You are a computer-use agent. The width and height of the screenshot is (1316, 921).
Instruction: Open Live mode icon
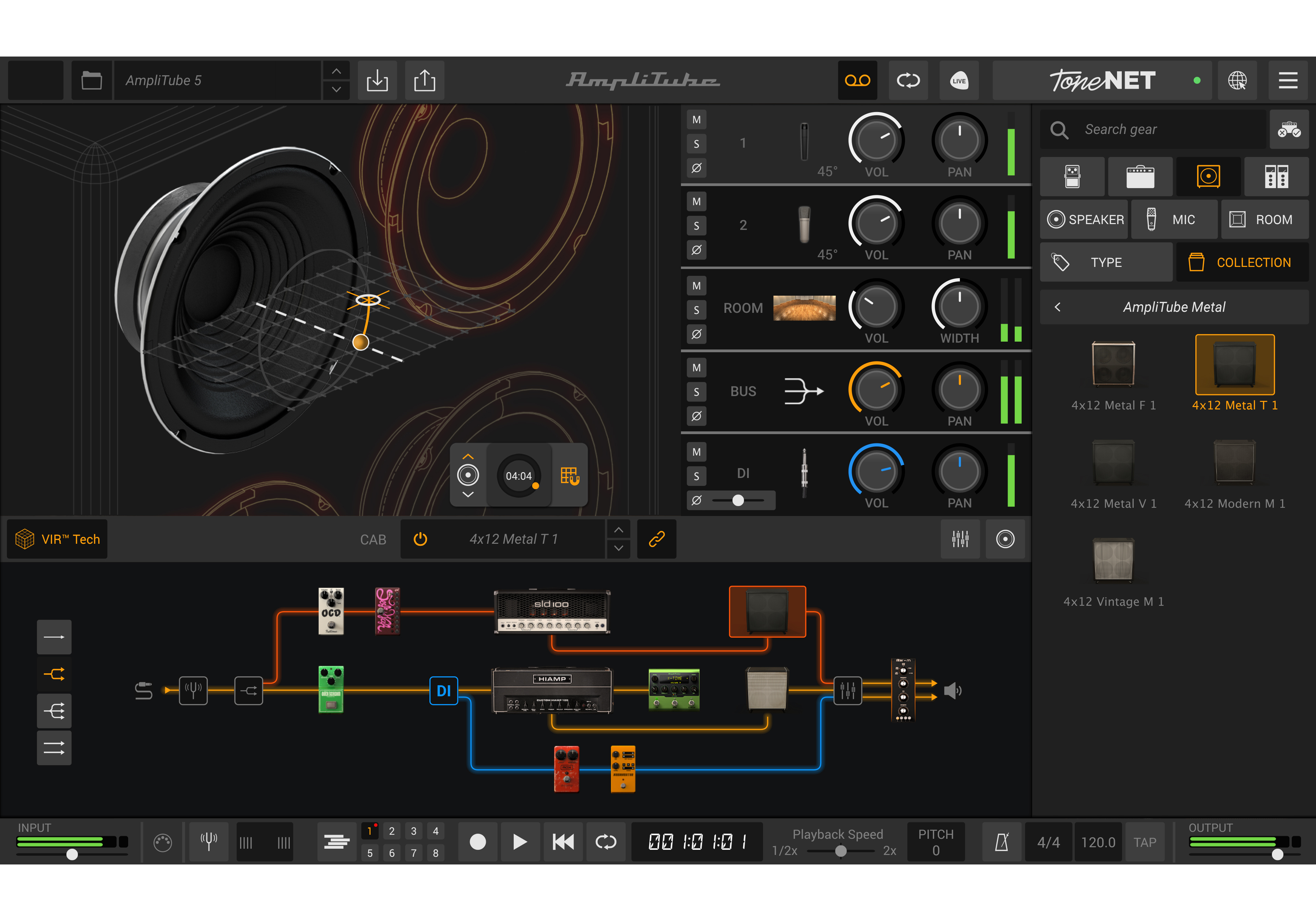[959, 80]
